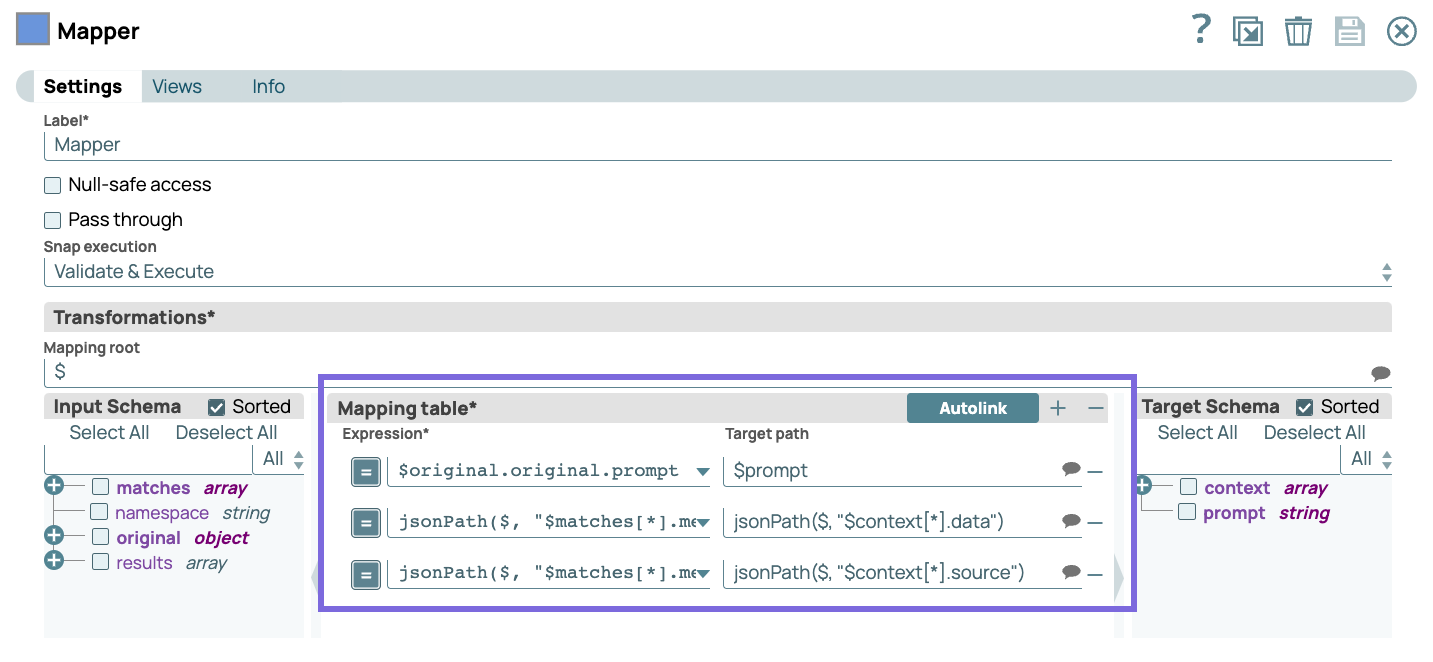Click the add mapping row plus icon

pyautogui.click(x=1058, y=408)
